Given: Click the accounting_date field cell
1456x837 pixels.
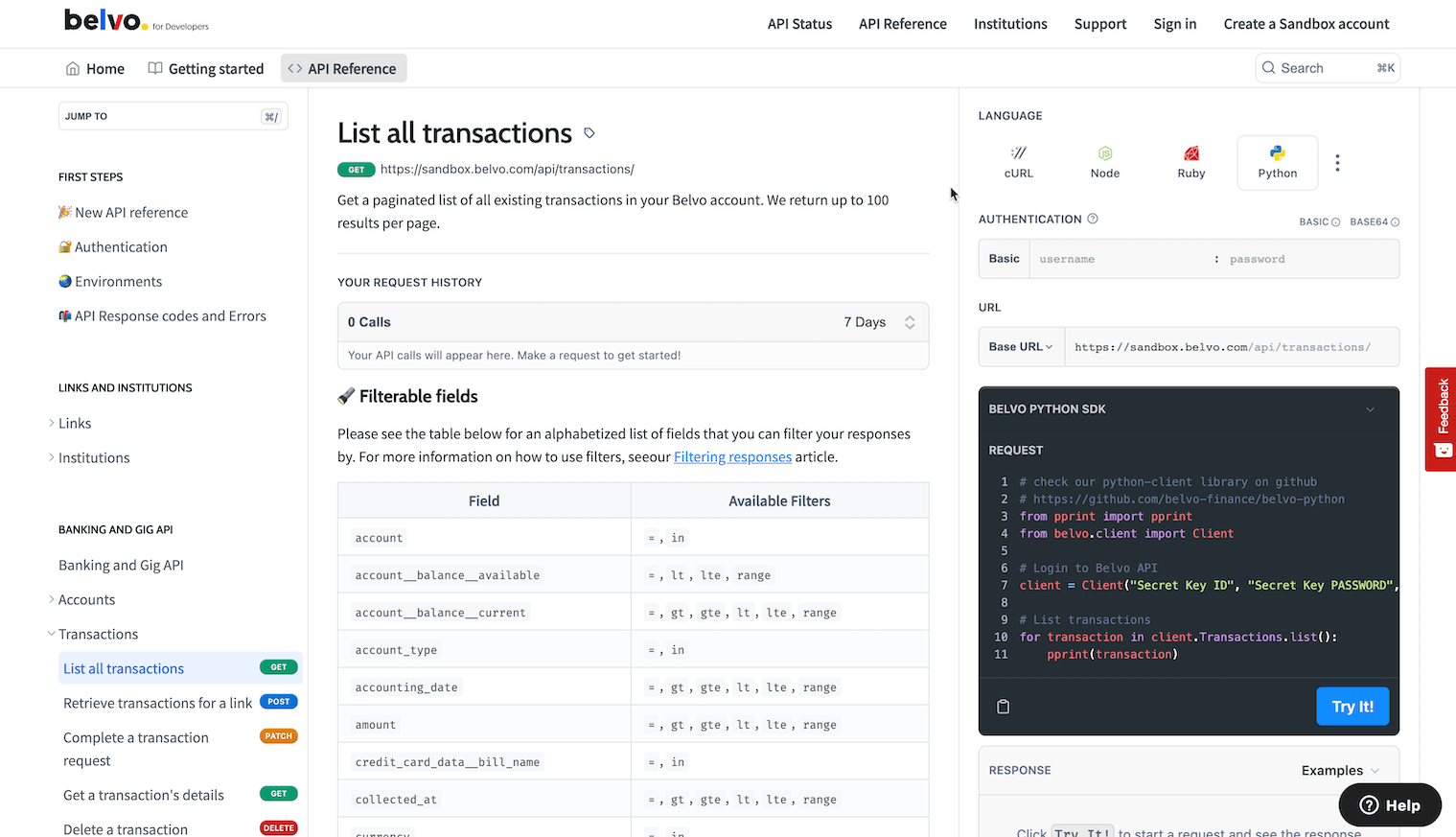Looking at the screenshot, I should coord(484,687).
